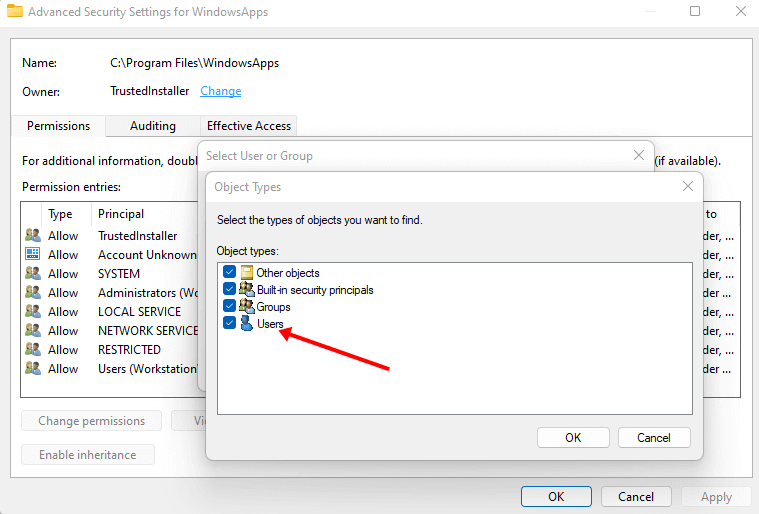Click the Administrators entry group icon
Screen dimensions: 759x514
[x=33, y=292]
